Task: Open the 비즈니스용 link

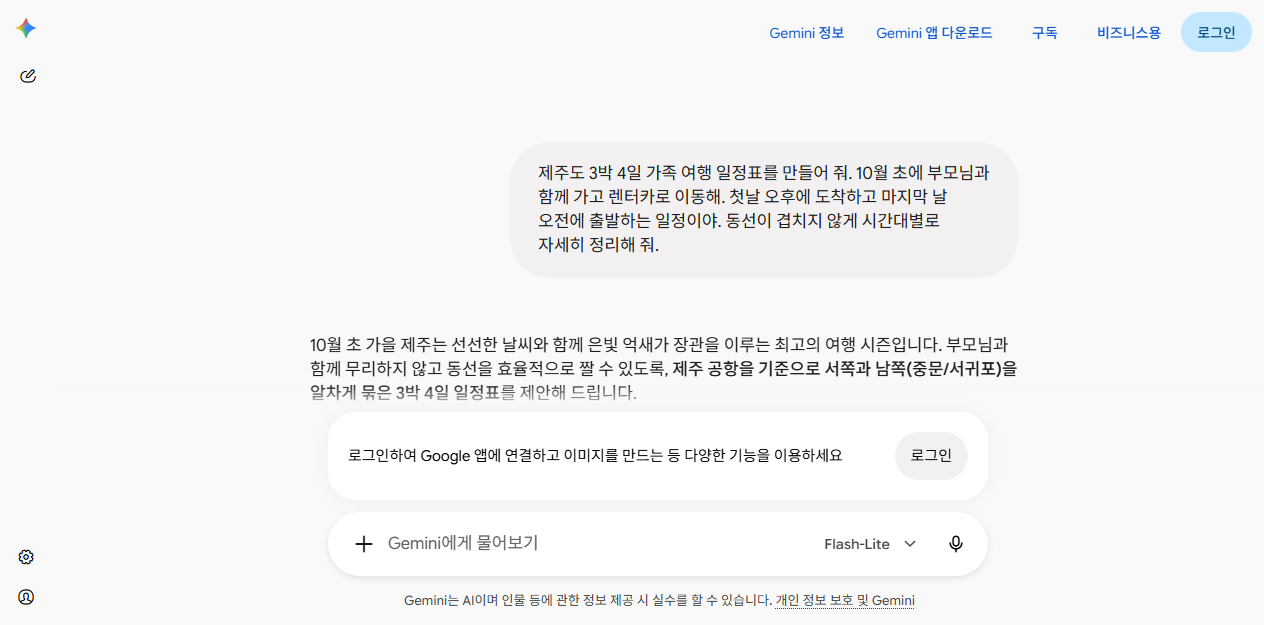Action: [x=1129, y=33]
